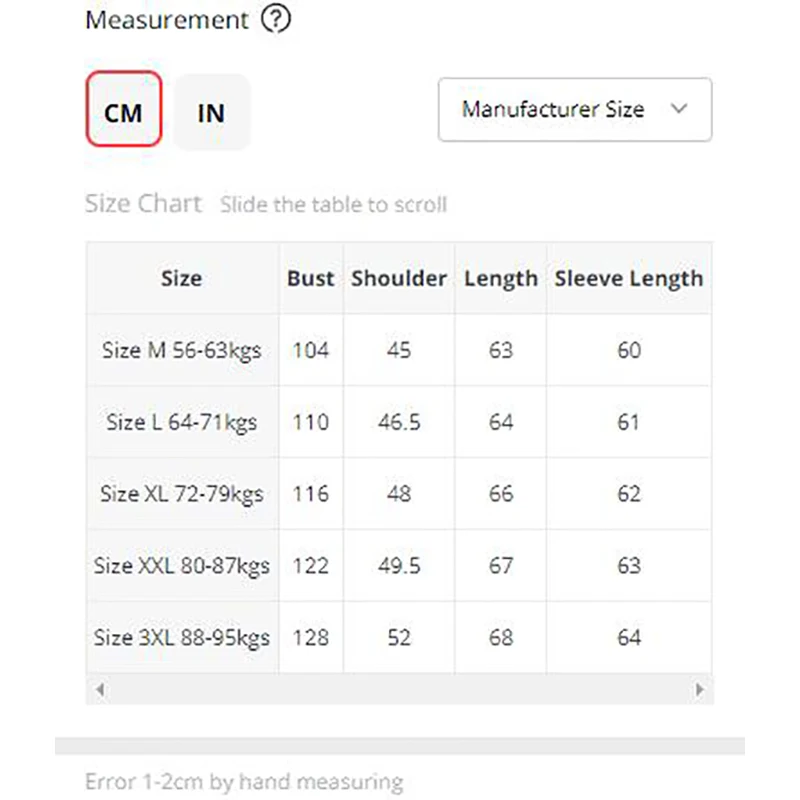This screenshot has width=800, height=800.
Task: Click the measurement help question mark icon
Action: pos(275,20)
